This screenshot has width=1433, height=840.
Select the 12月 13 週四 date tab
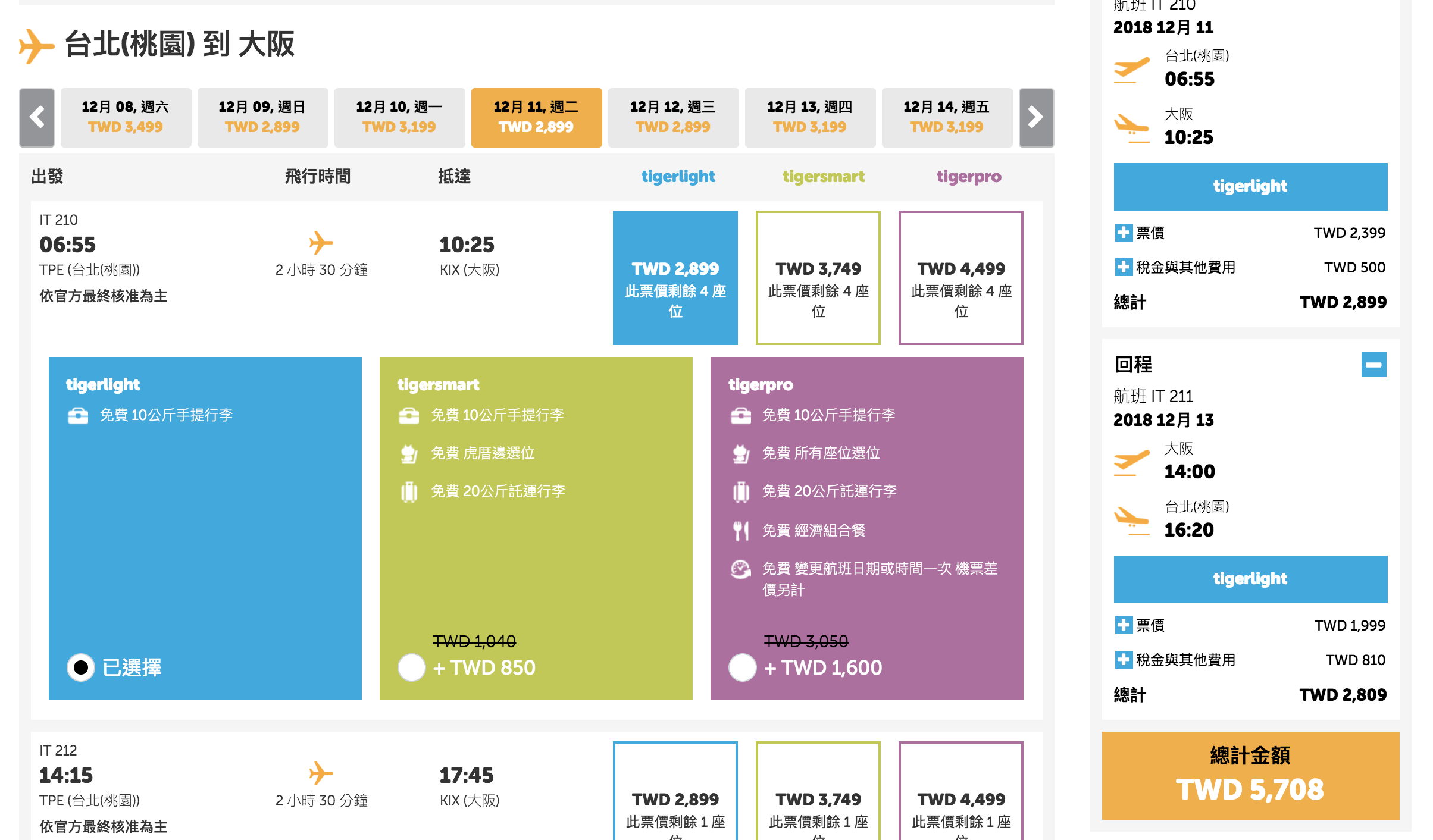pos(810,117)
